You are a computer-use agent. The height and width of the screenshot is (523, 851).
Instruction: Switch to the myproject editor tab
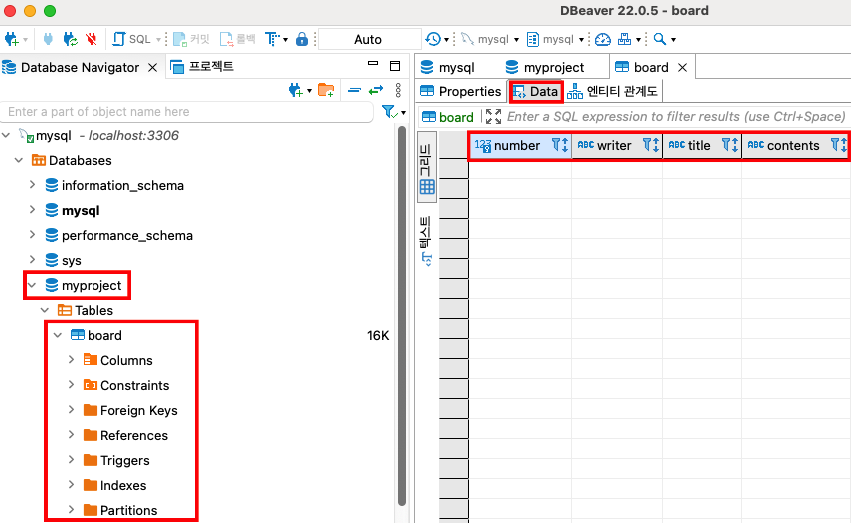tap(545, 67)
